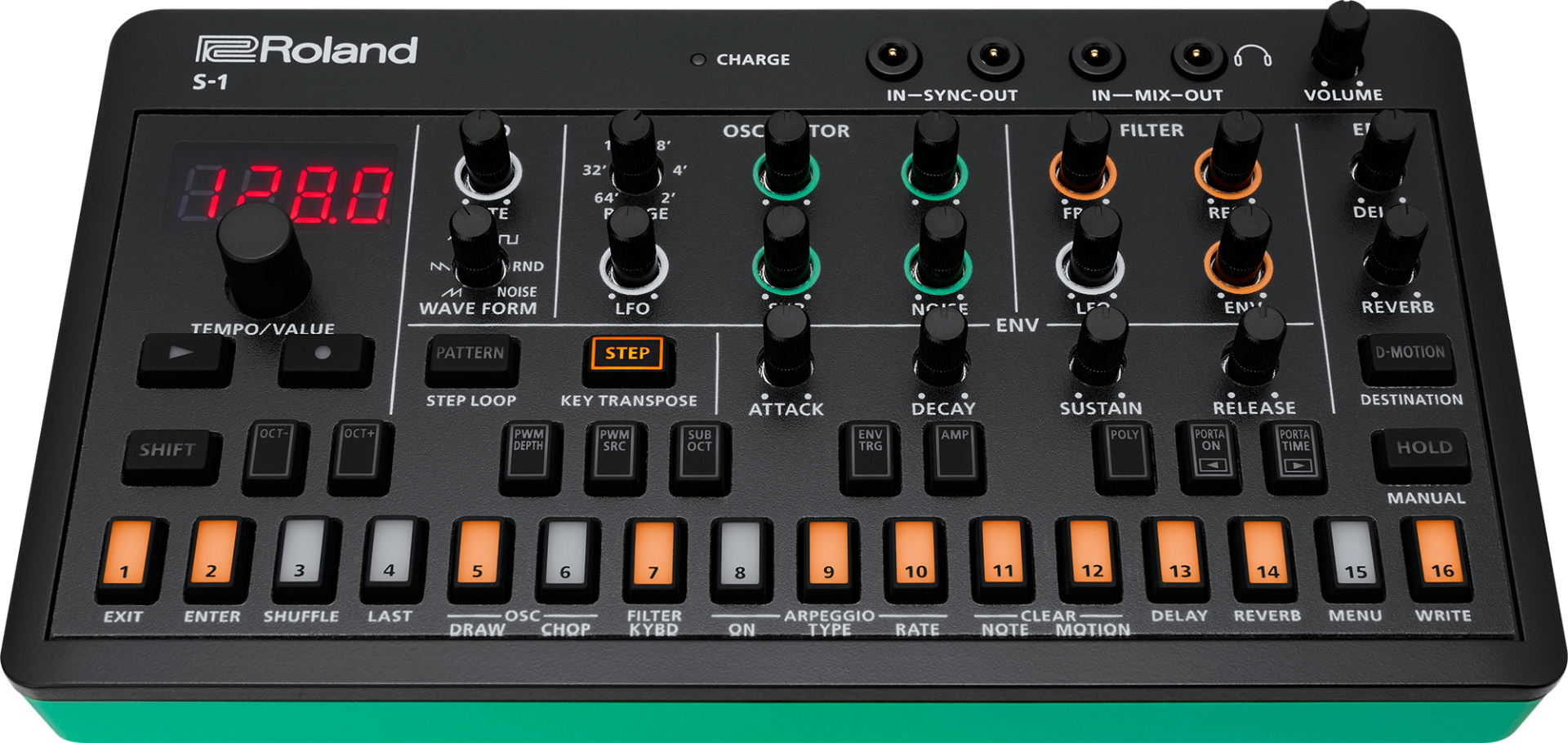Click the large TEMPO/VALUE knob
Image resolution: width=1568 pixels, height=743 pixels.
[262, 258]
